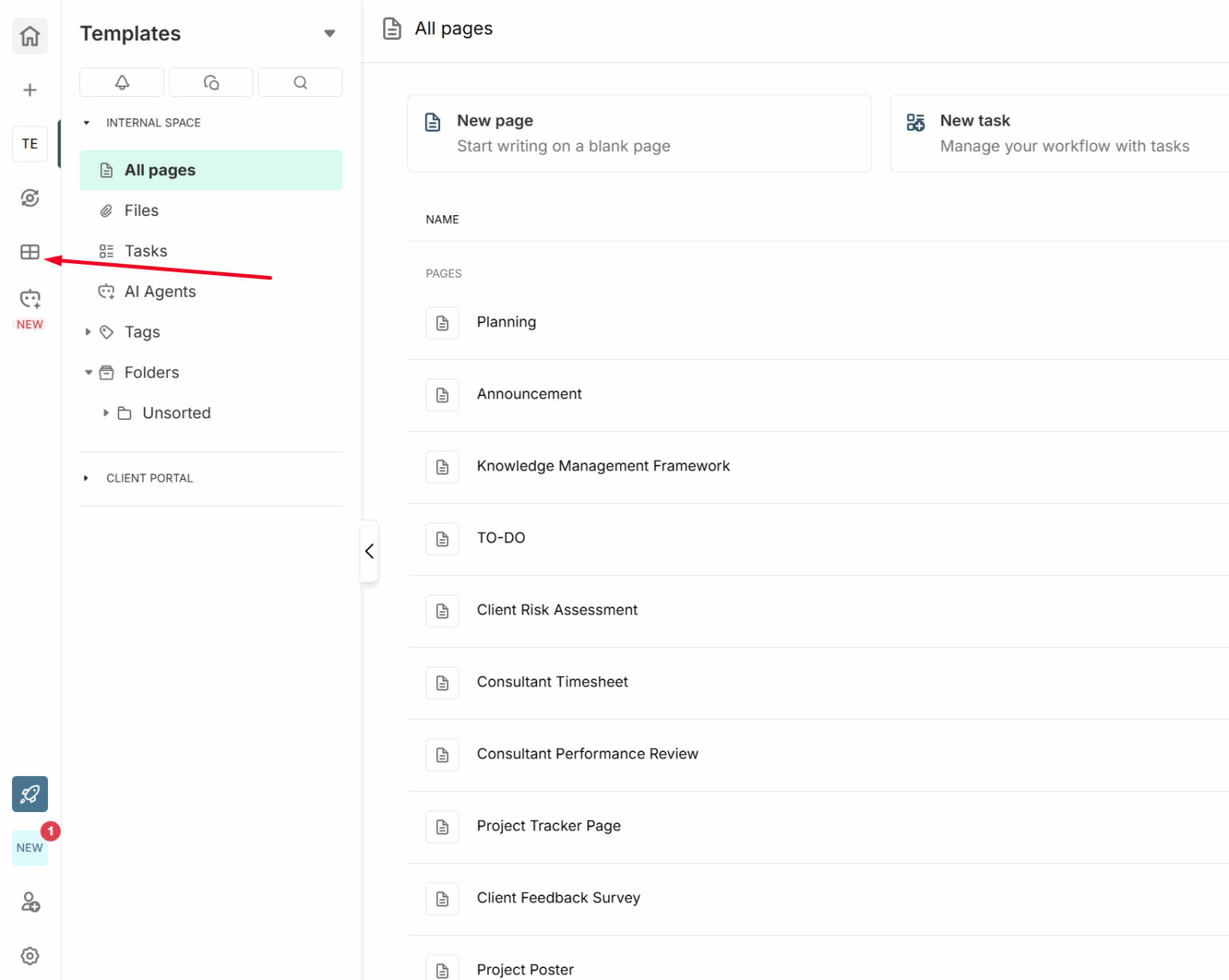Open the Tasks section

pos(146,250)
